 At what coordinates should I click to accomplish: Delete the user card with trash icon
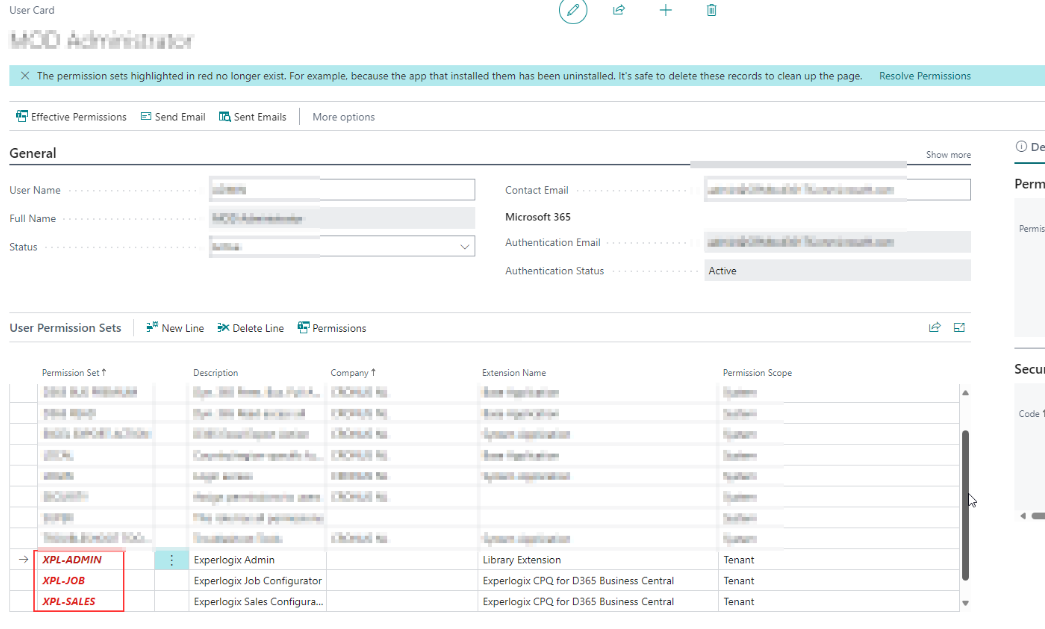click(x=711, y=10)
